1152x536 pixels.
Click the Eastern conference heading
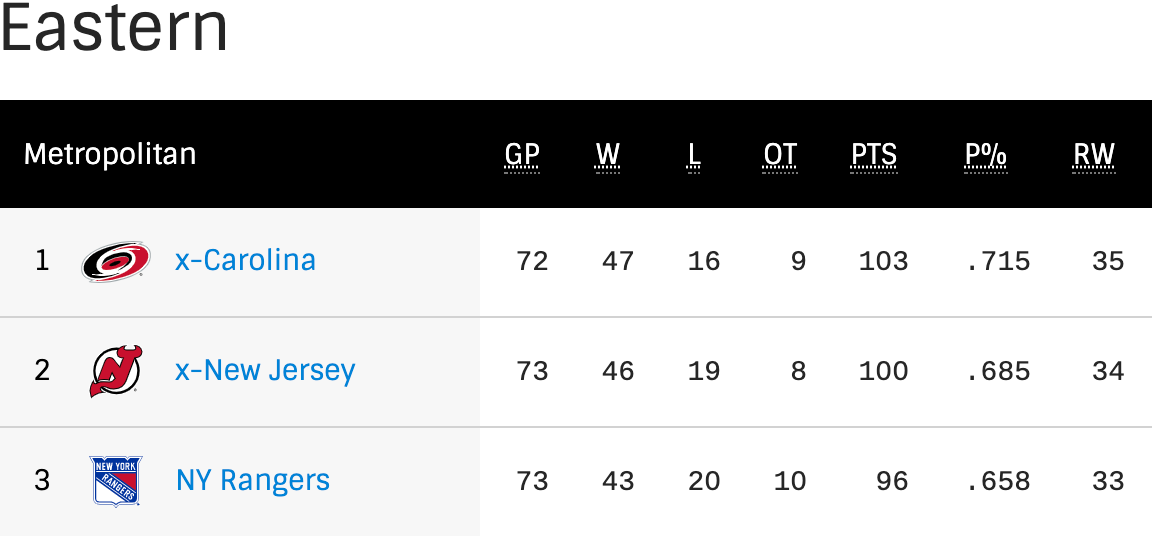pos(114,28)
